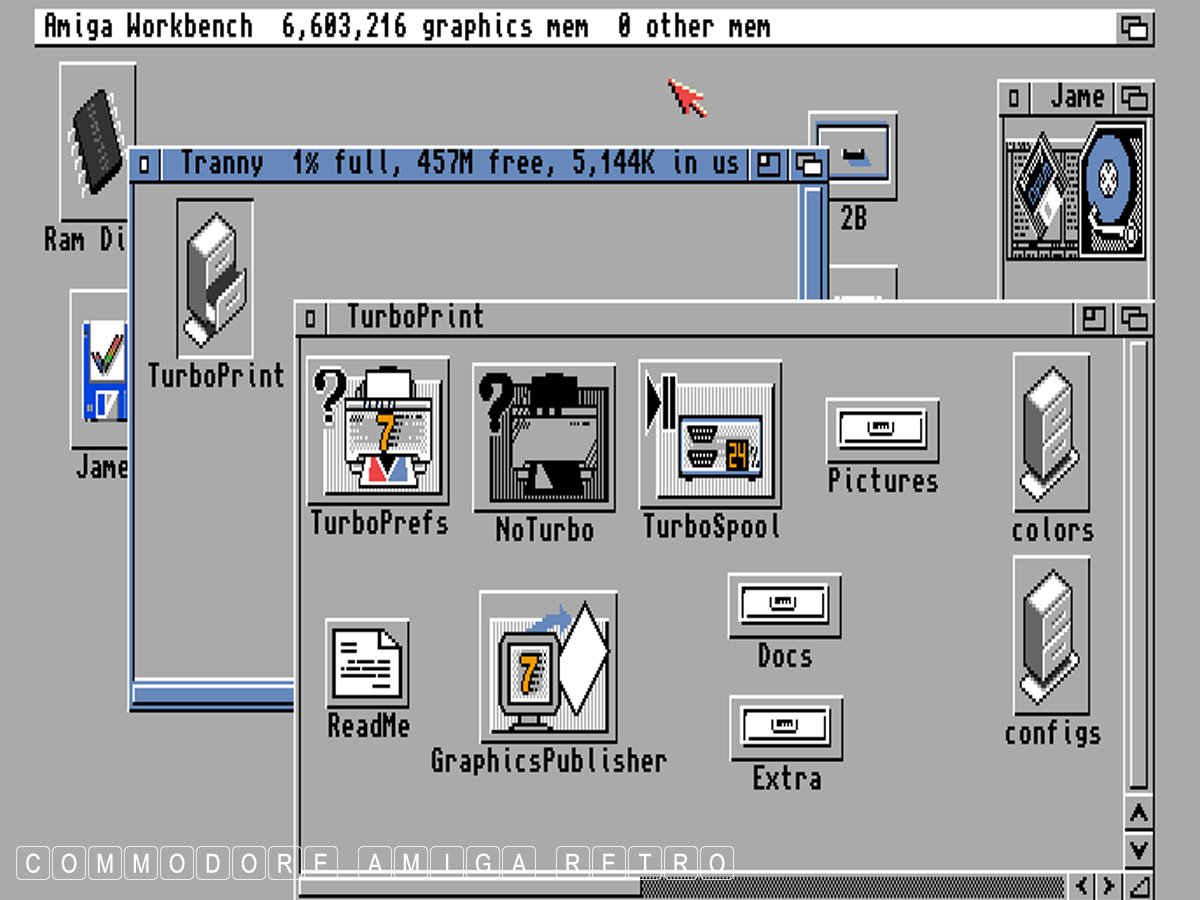Viewport: 1200px width, 900px height.
Task: Select the colors cabinet icon
Action: pyautogui.click(x=1051, y=432)
